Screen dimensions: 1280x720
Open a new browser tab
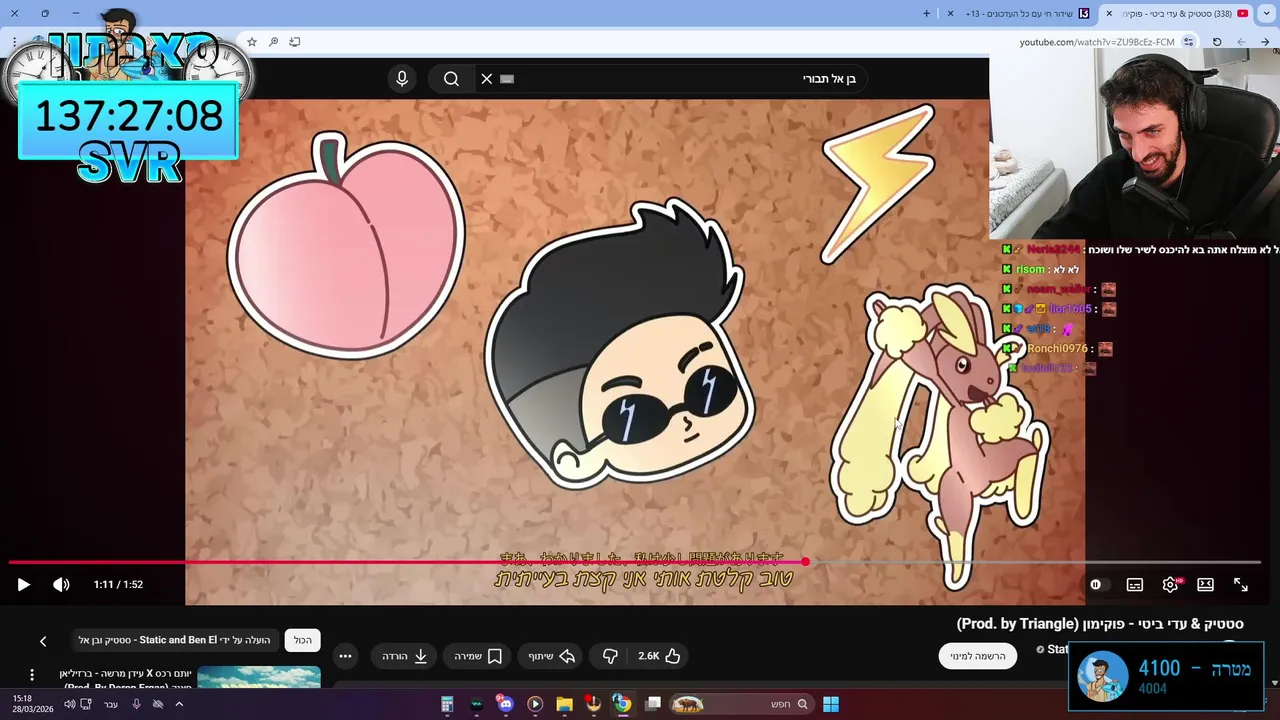926,13
